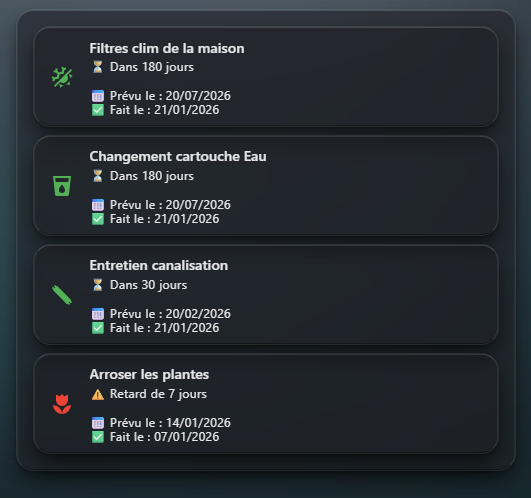Click the Dans 30 jours countdown text
Image resolution: width=531 pixels, height=498 pixels.
click(149, 285)
